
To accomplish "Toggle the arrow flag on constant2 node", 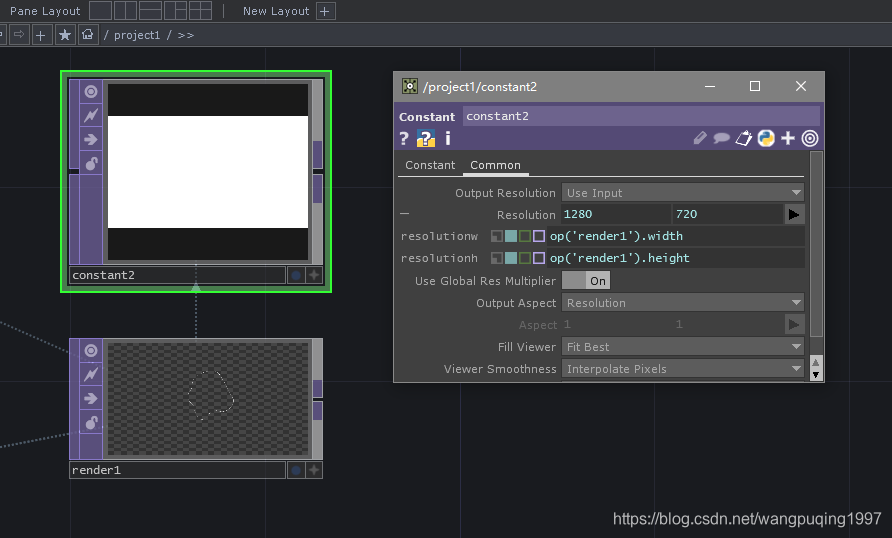I will 91,139.
